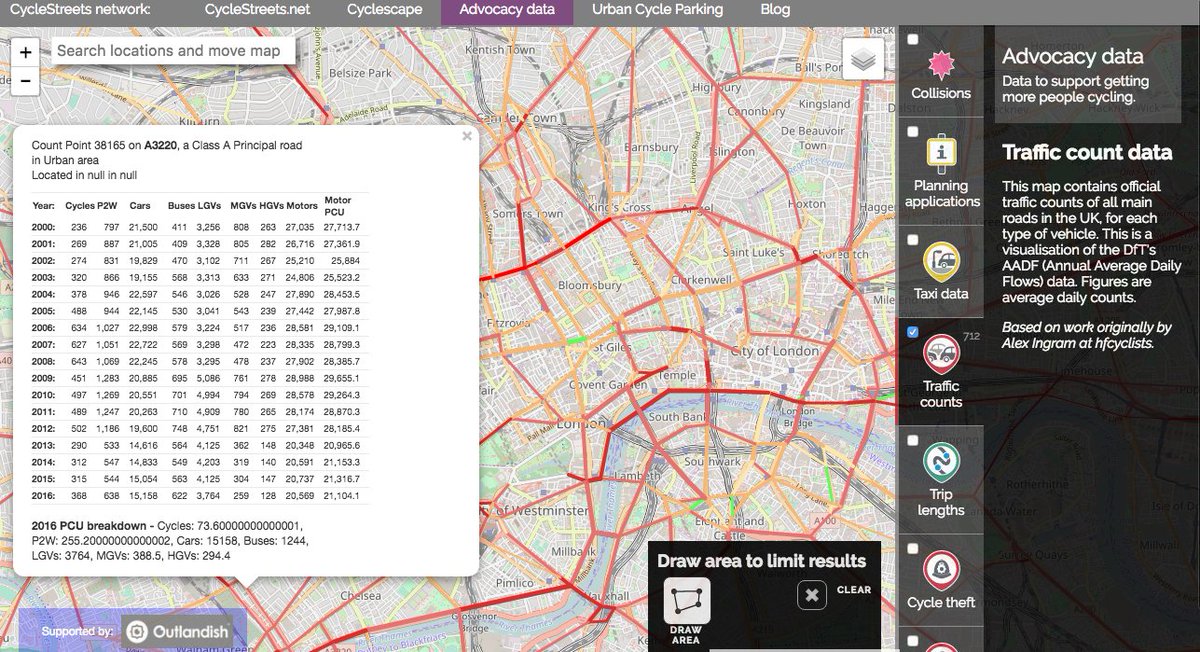Click the Taxi data layer icon
The height and width of the screenshot is (652, 1200).
940,263
